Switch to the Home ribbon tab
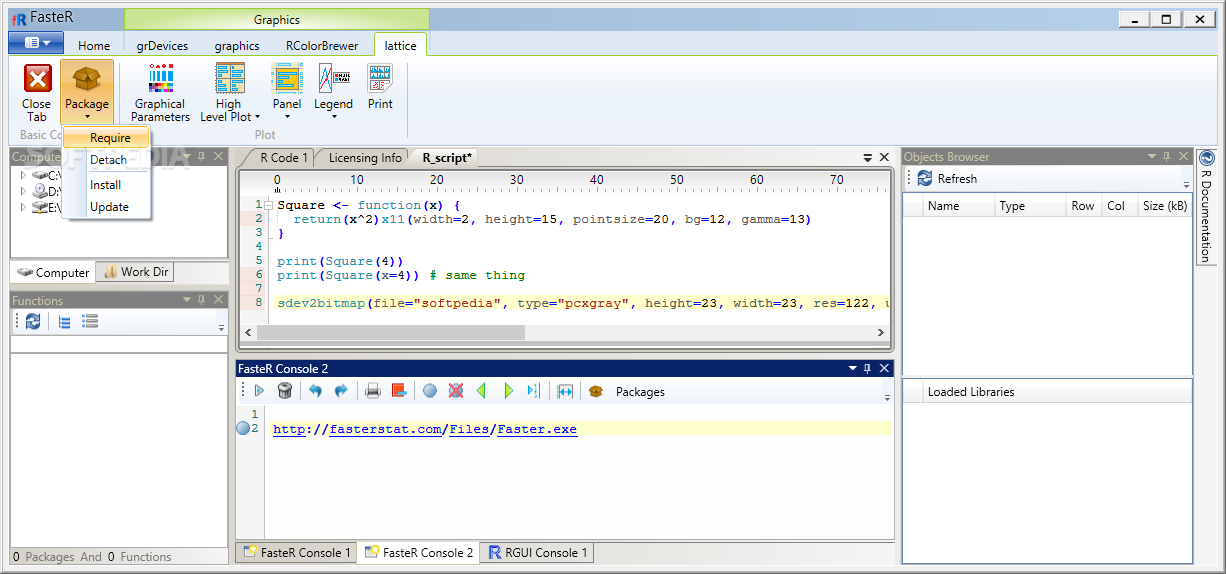 coord(94,45)
